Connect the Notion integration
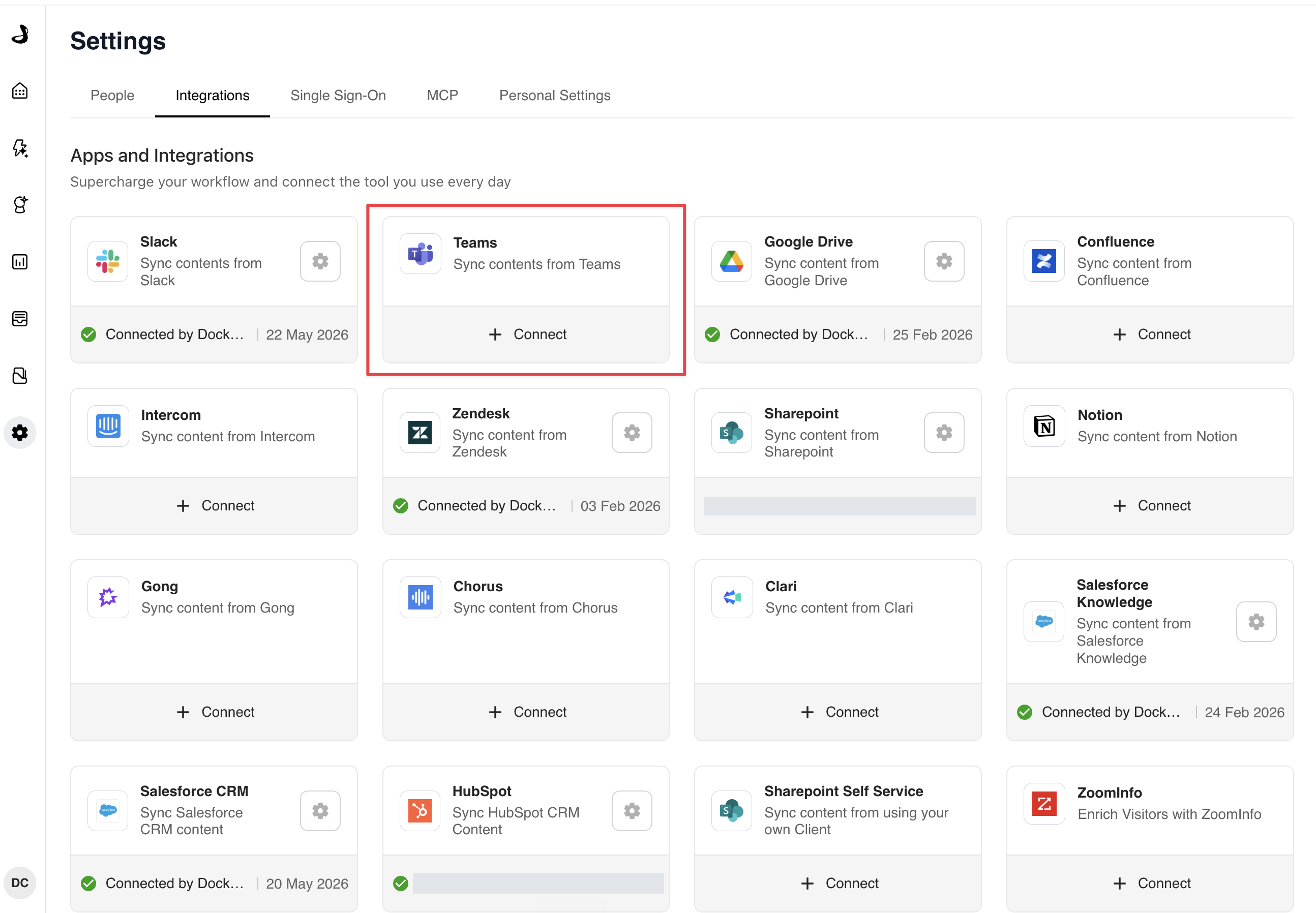Screen dimensions: 1316x913 [1150, 506]
